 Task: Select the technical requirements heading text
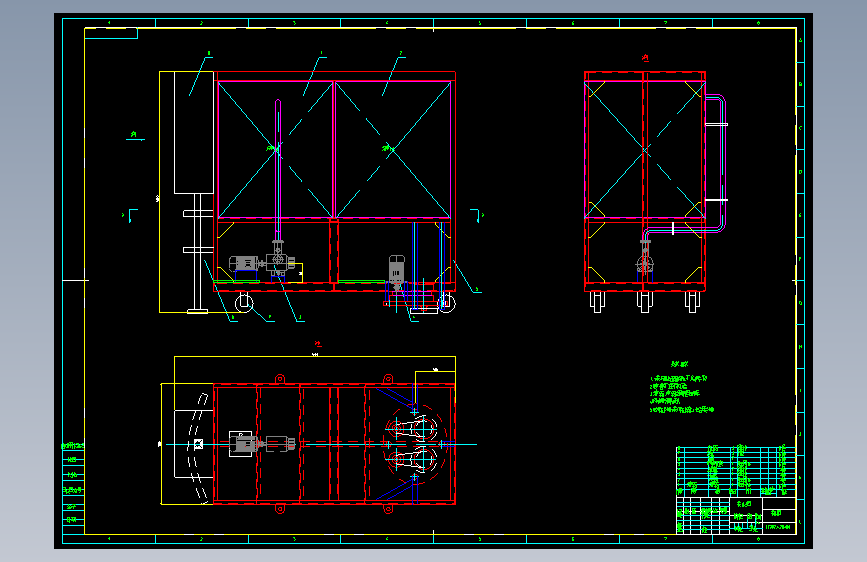679,364
